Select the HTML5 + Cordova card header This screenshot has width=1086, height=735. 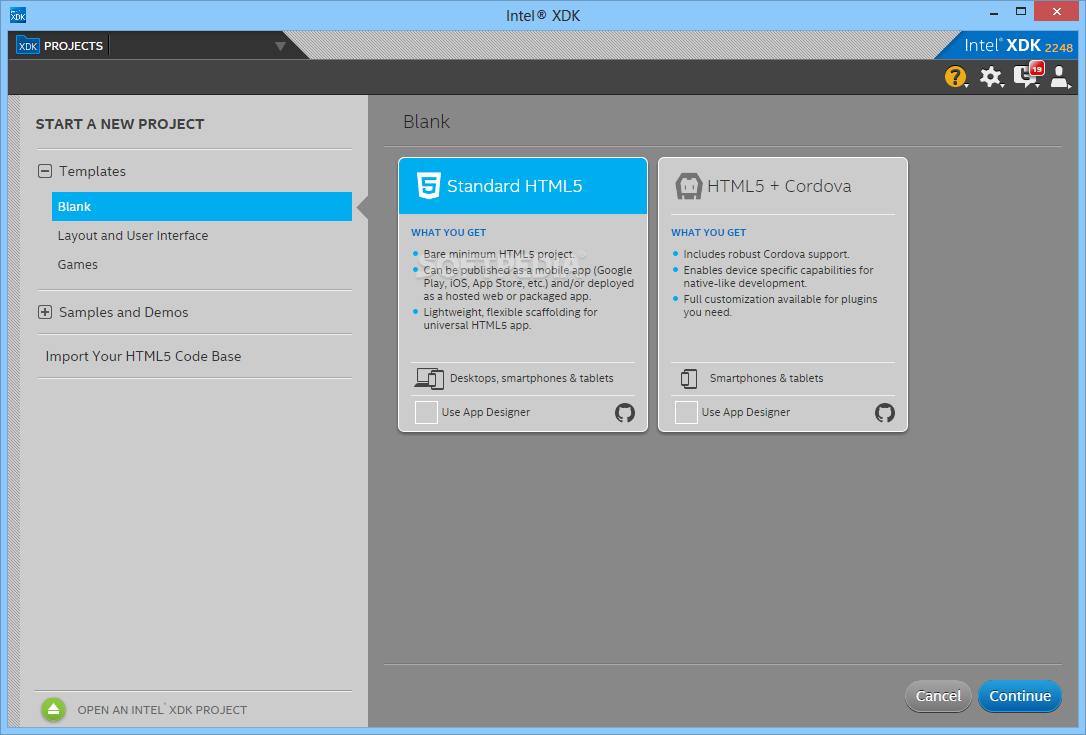pyautogui.click(x=783, y=186)
